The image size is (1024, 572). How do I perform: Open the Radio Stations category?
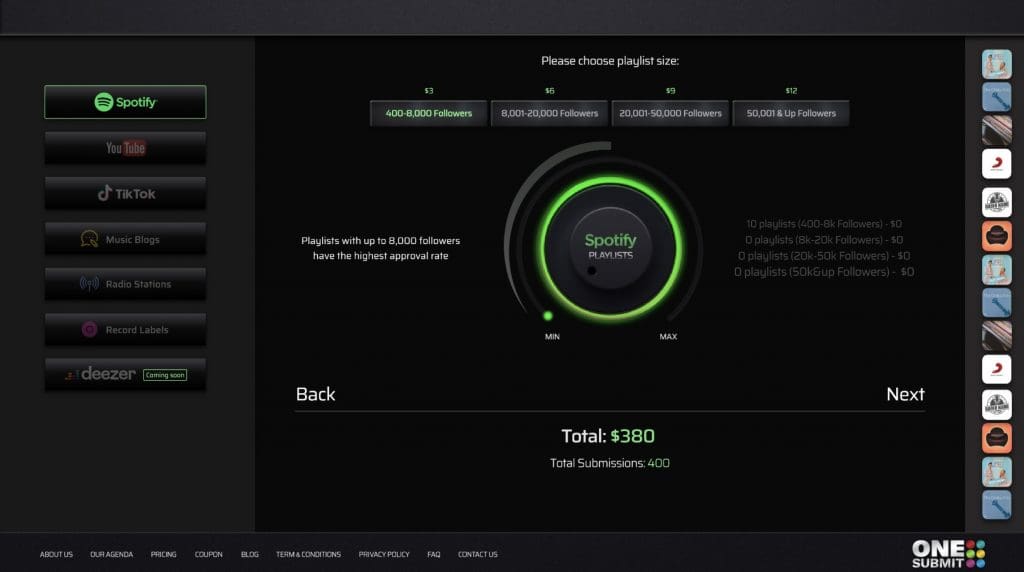point(125,284)
